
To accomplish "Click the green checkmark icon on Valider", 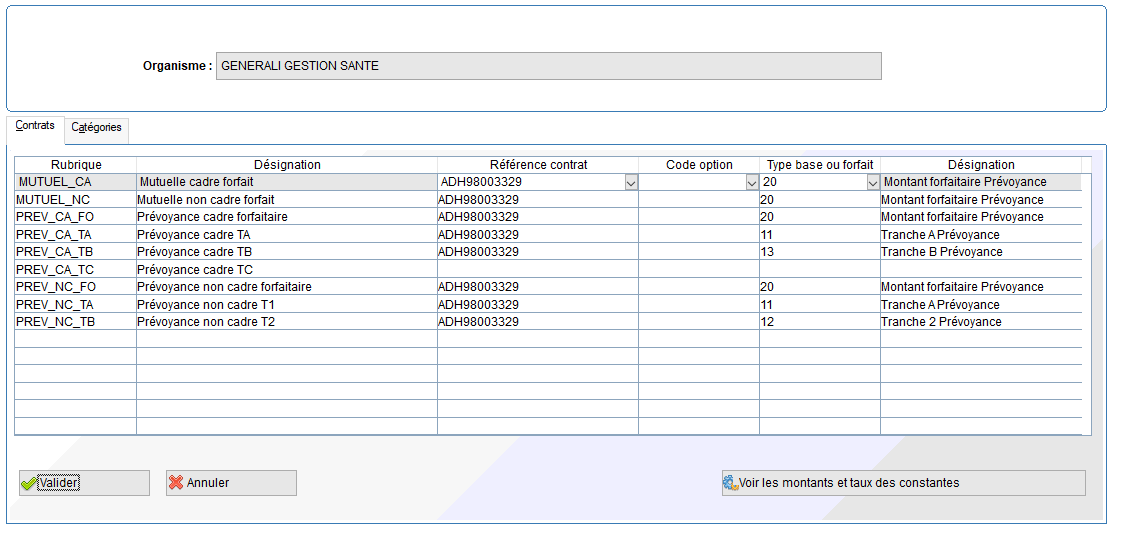I will [28, 483].
